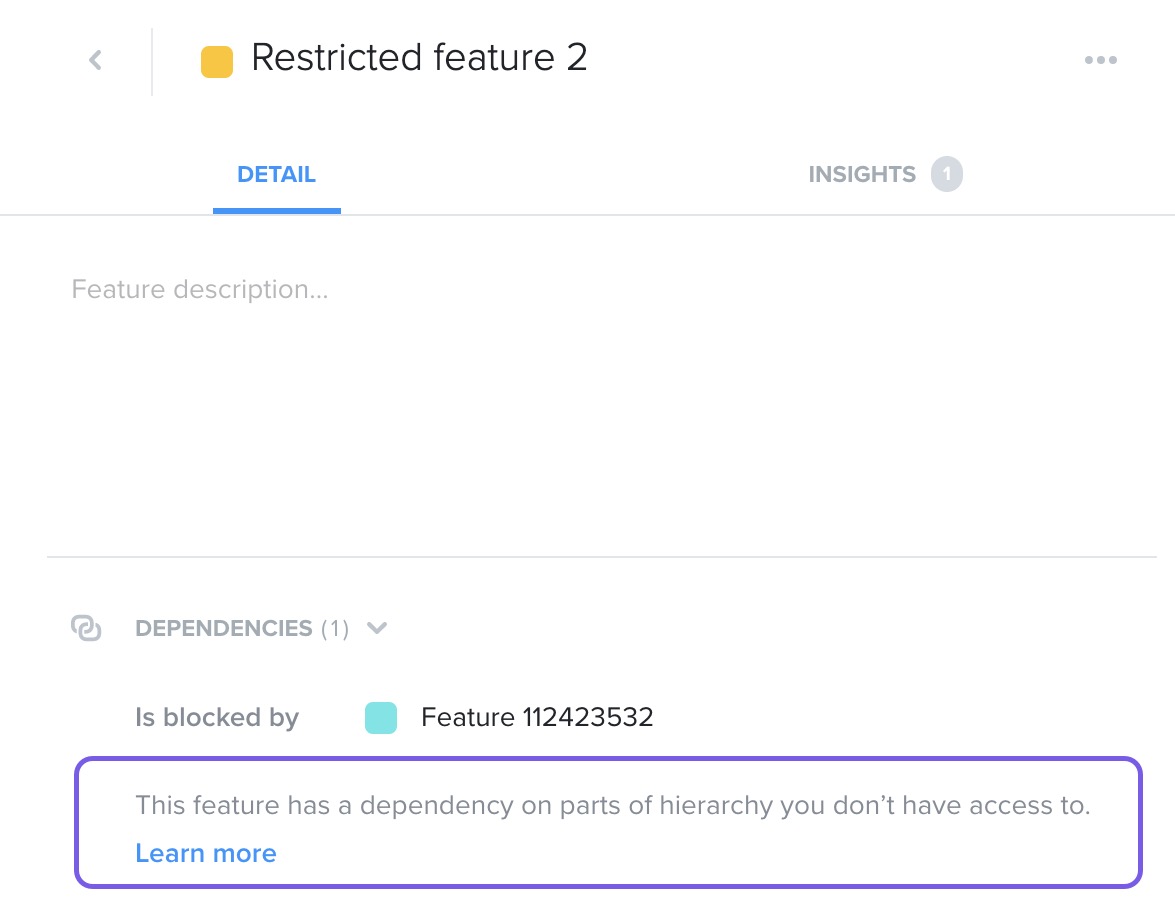Follow the Learn more link

[206, 853]
